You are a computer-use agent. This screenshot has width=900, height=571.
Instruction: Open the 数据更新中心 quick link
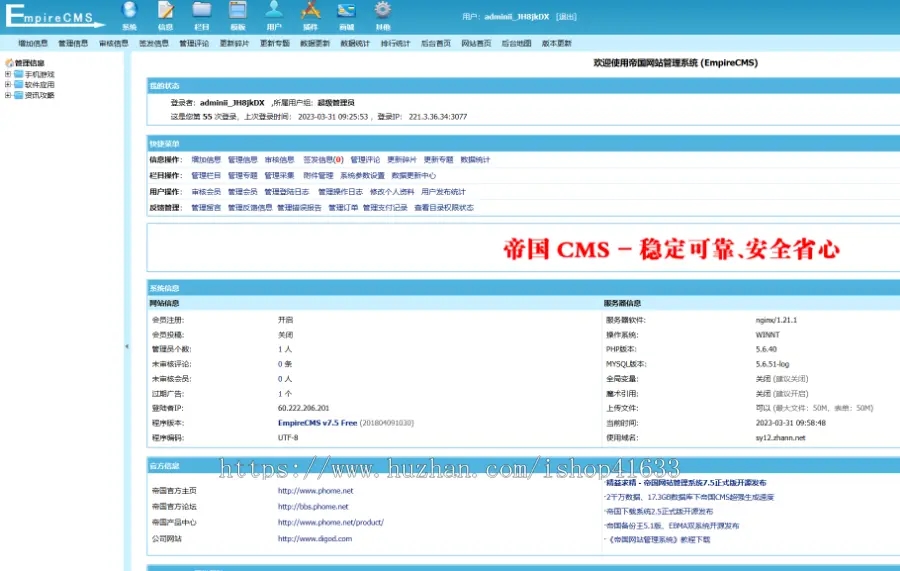(x=413, y=176)
